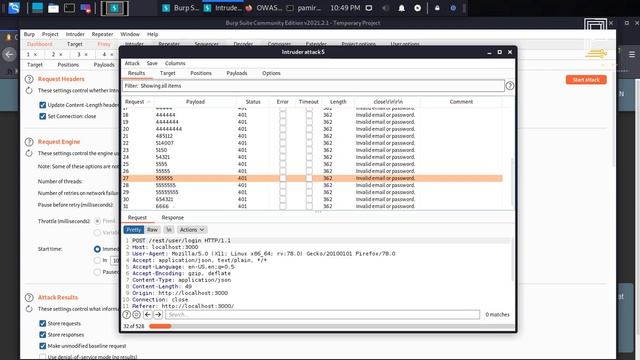This screenshot has width=640, height=360.
Task: Click the request viewer vertical scrollbar
Action: point(512,259)
